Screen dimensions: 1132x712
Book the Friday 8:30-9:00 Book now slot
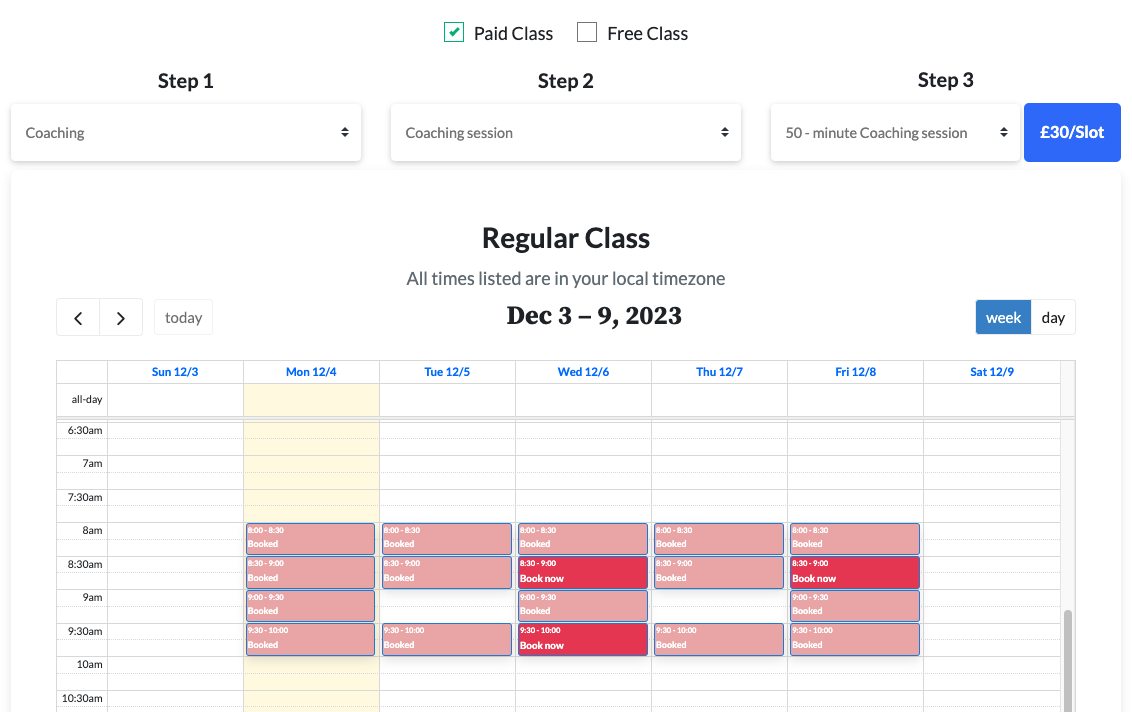coord(855,571)
